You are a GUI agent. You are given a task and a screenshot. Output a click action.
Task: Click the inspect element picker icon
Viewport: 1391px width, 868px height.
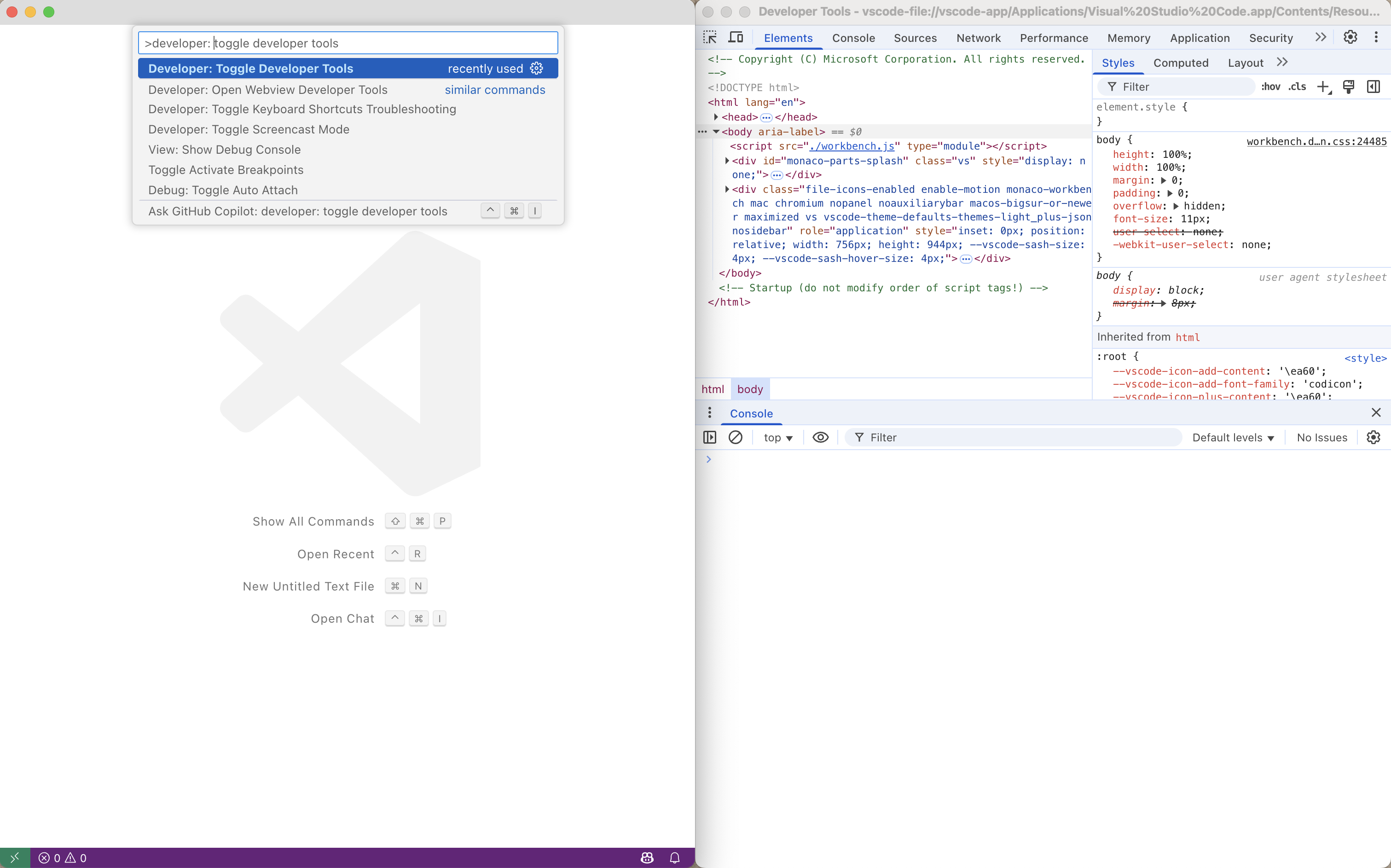click(710, 37)
